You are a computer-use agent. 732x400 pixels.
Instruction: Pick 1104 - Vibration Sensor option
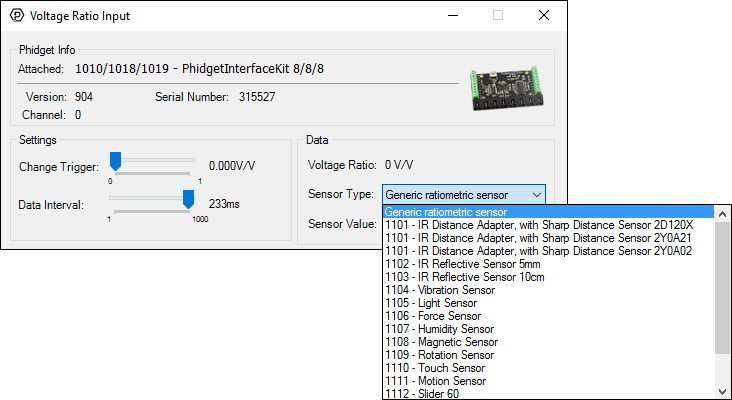[549, 290]
